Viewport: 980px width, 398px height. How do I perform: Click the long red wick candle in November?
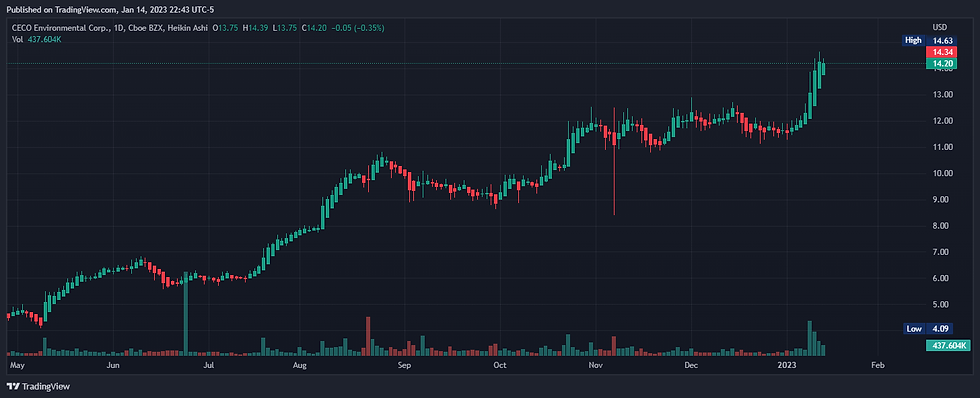[614, 161]
